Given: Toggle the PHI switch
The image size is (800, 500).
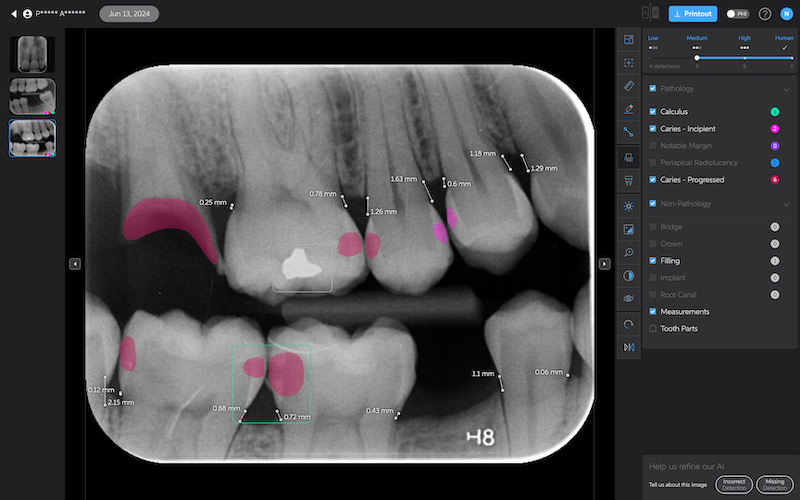Looking at the screenshot, I should 737,14.
